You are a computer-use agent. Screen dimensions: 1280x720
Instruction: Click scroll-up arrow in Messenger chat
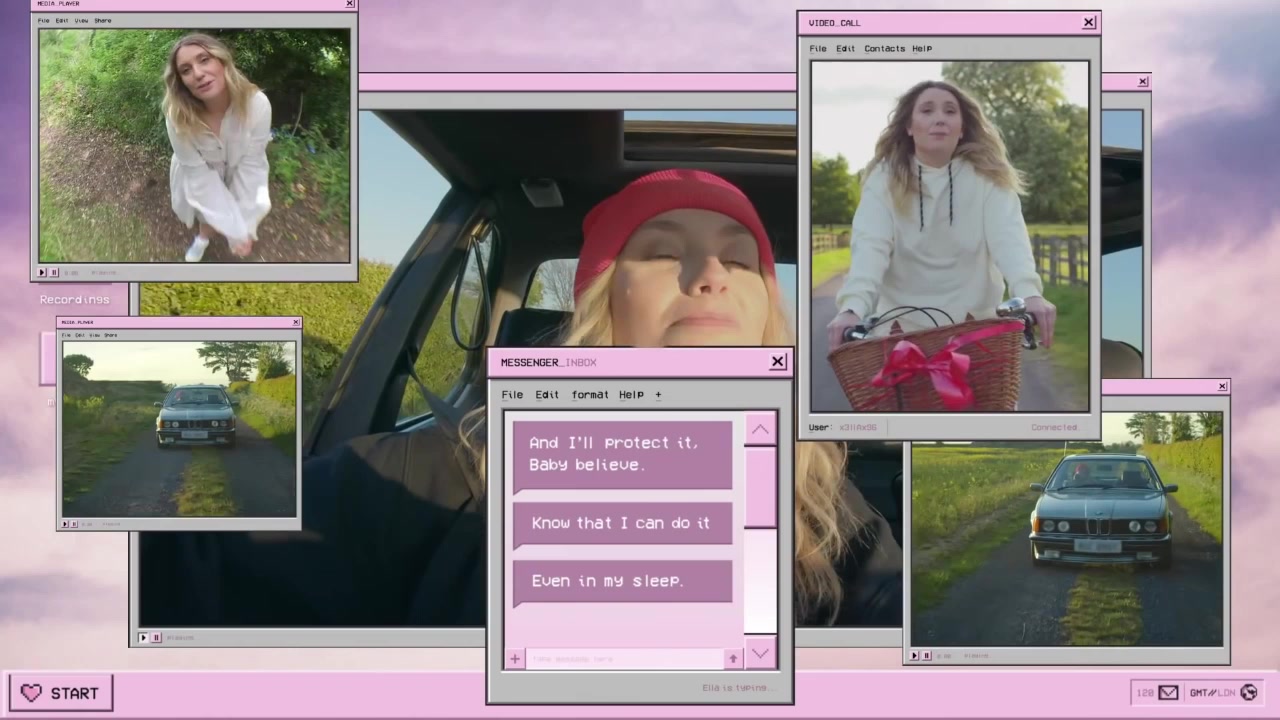(x=760, y=429)
